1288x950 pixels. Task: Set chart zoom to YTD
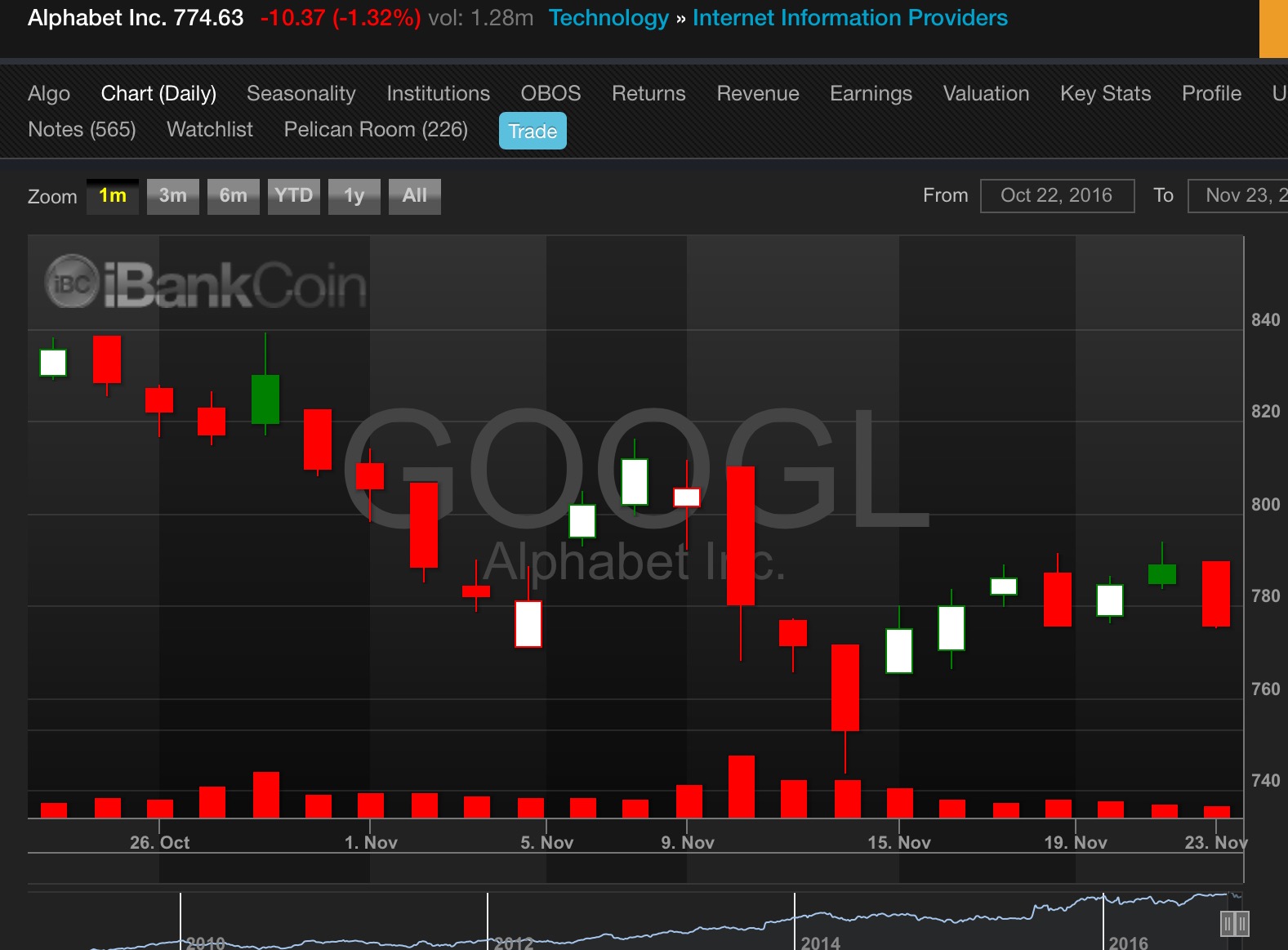tap(294, 196)
